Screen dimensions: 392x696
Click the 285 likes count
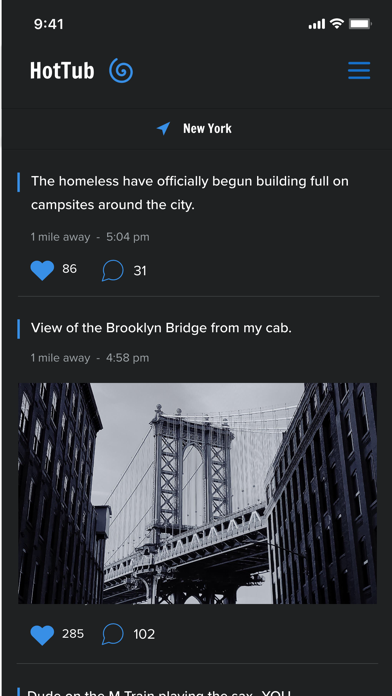(73, 633)
